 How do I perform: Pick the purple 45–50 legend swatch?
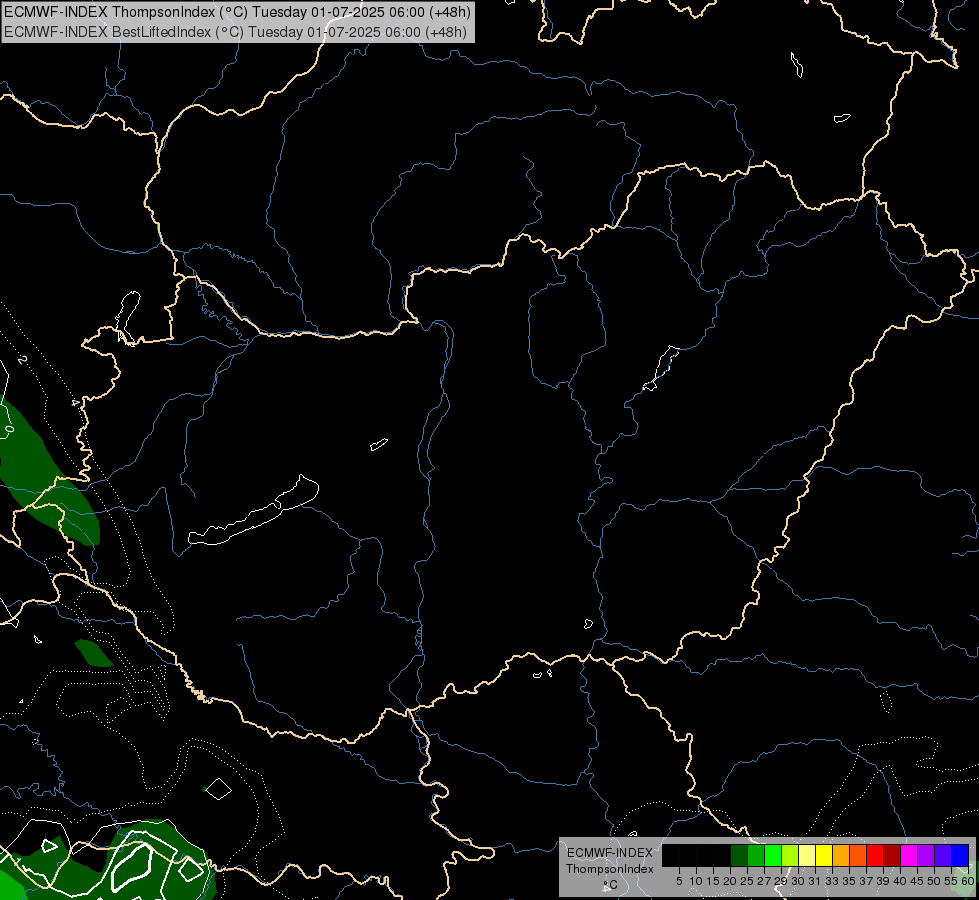(x=926, y=855)
